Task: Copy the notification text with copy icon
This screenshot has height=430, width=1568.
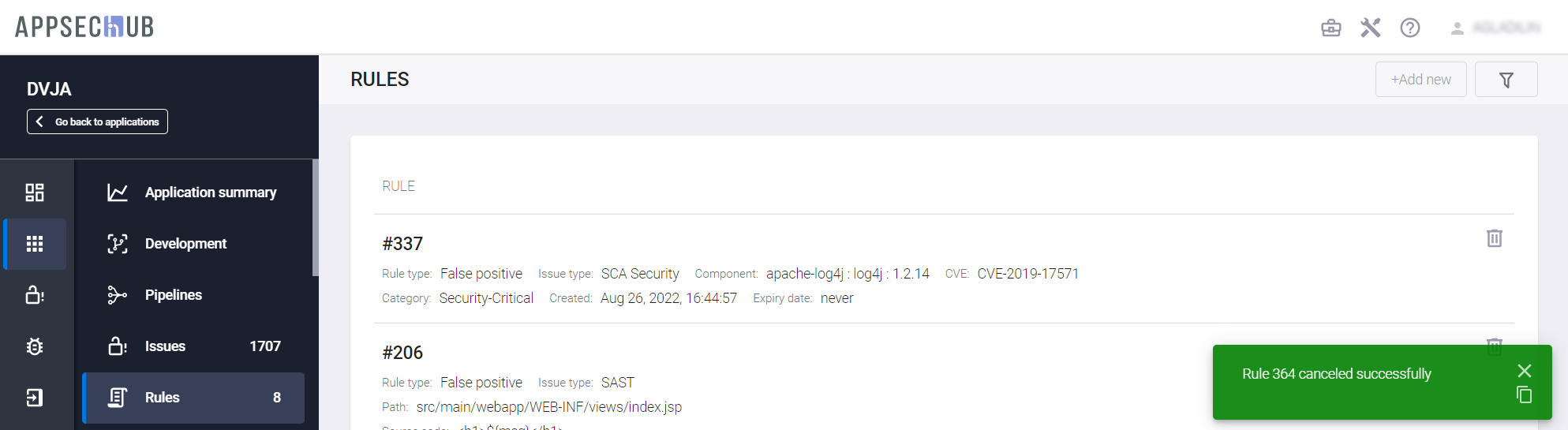Action: [x=1524, y=394]
